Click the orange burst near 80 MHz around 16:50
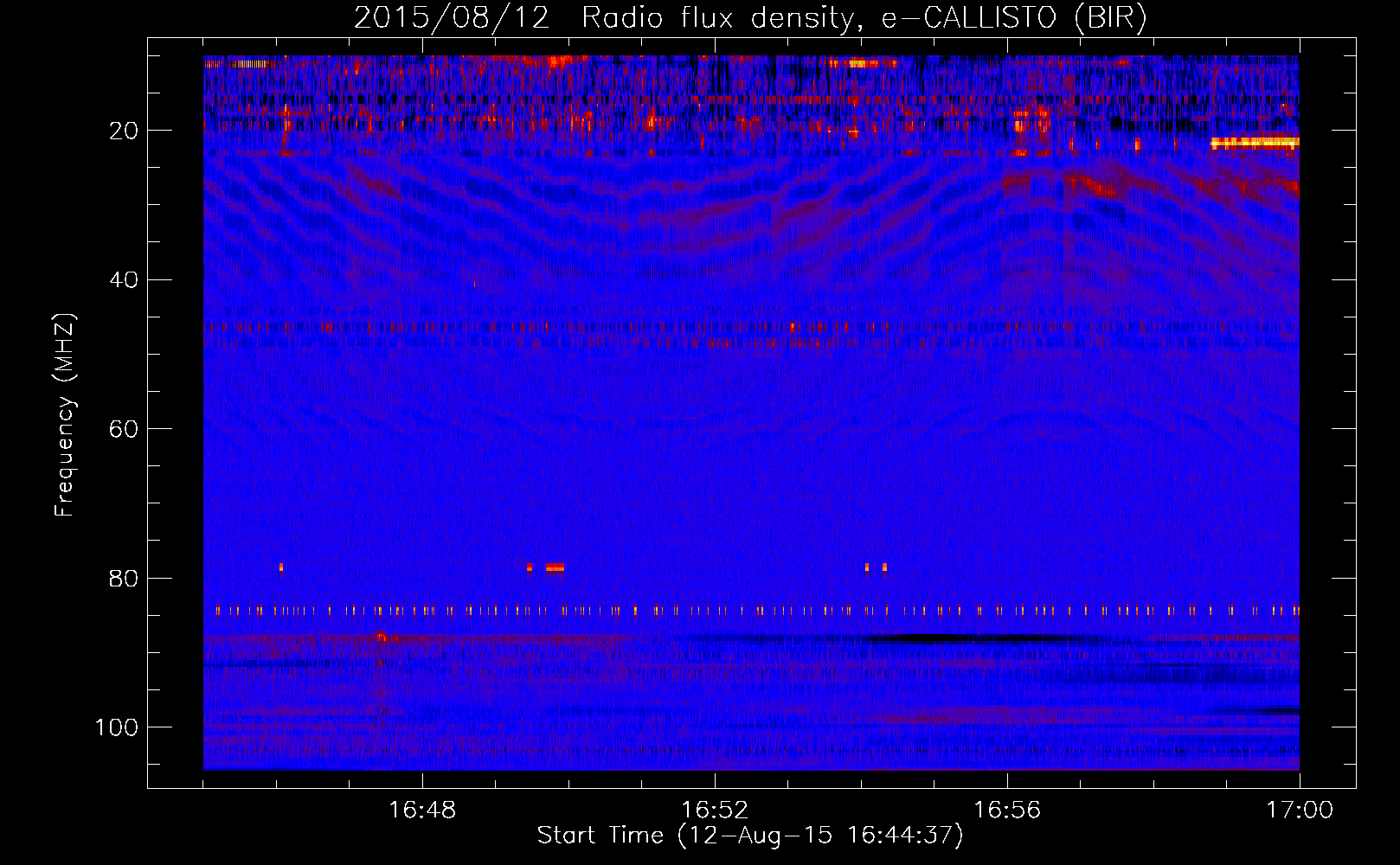This screenshot has height=865, width=1400. (555, 567)
